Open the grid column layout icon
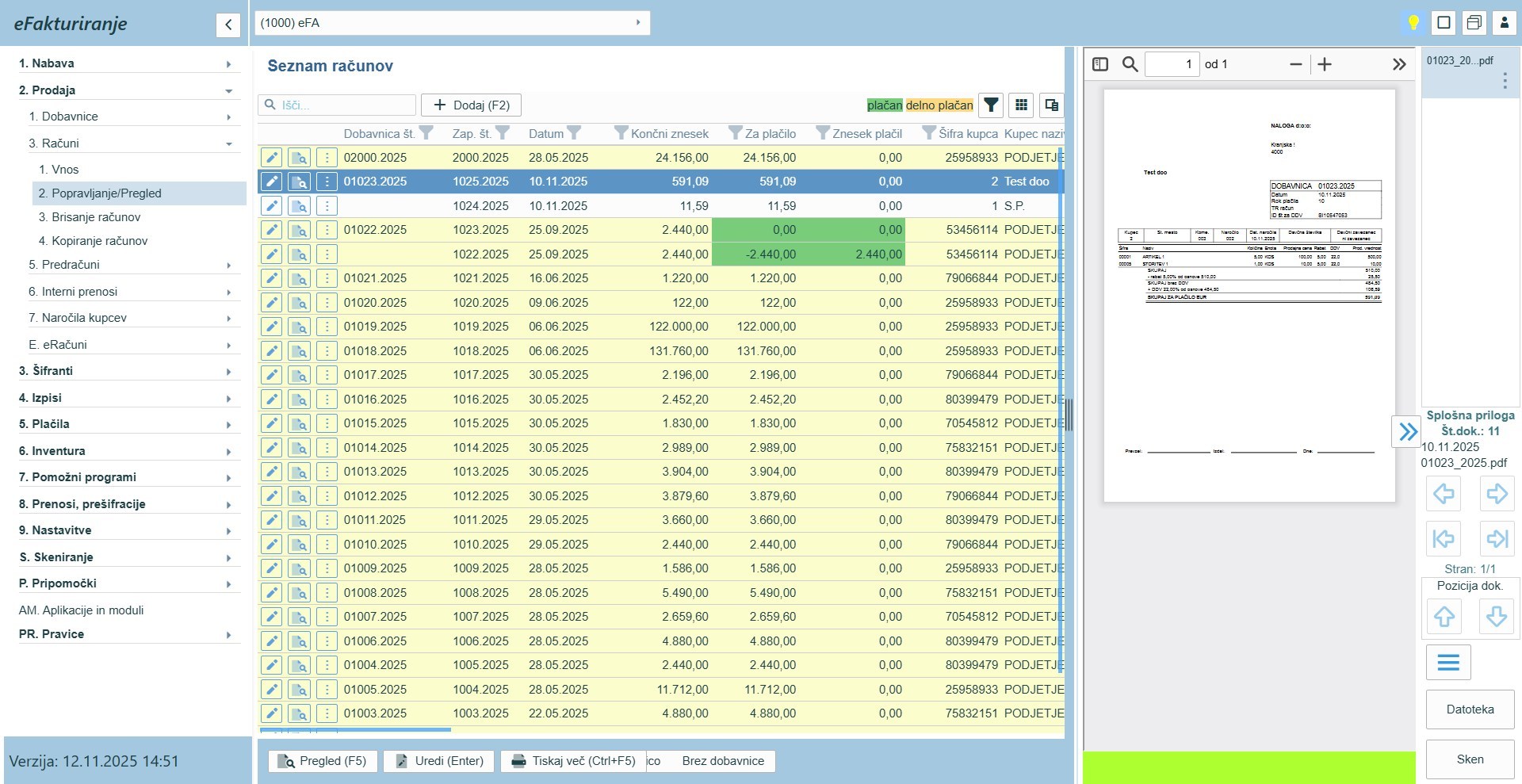Screen dimensions: 1522x784 [1021, 105]
